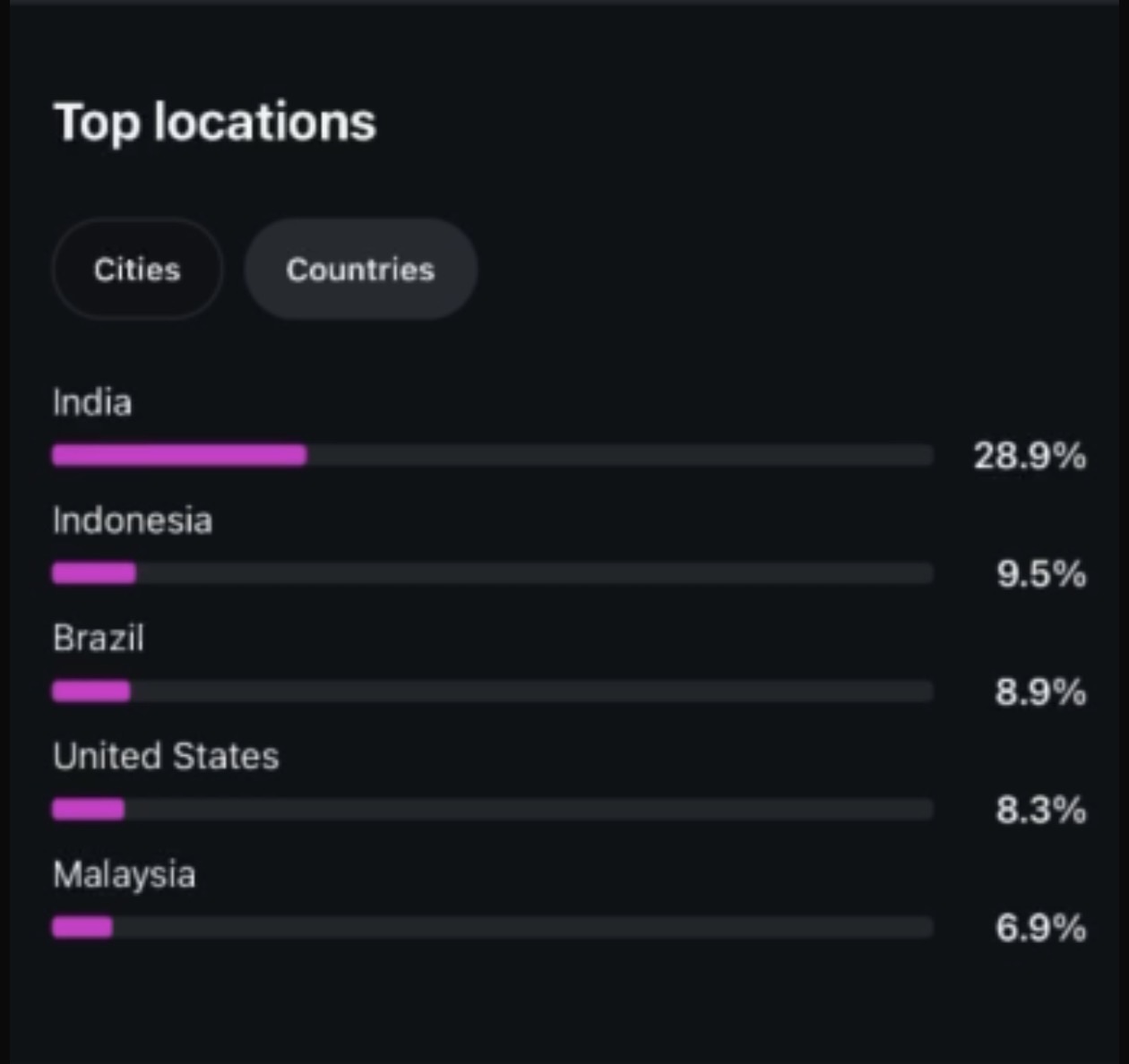Select the Countries tab

pyautogui.click(x=360, y=270)
